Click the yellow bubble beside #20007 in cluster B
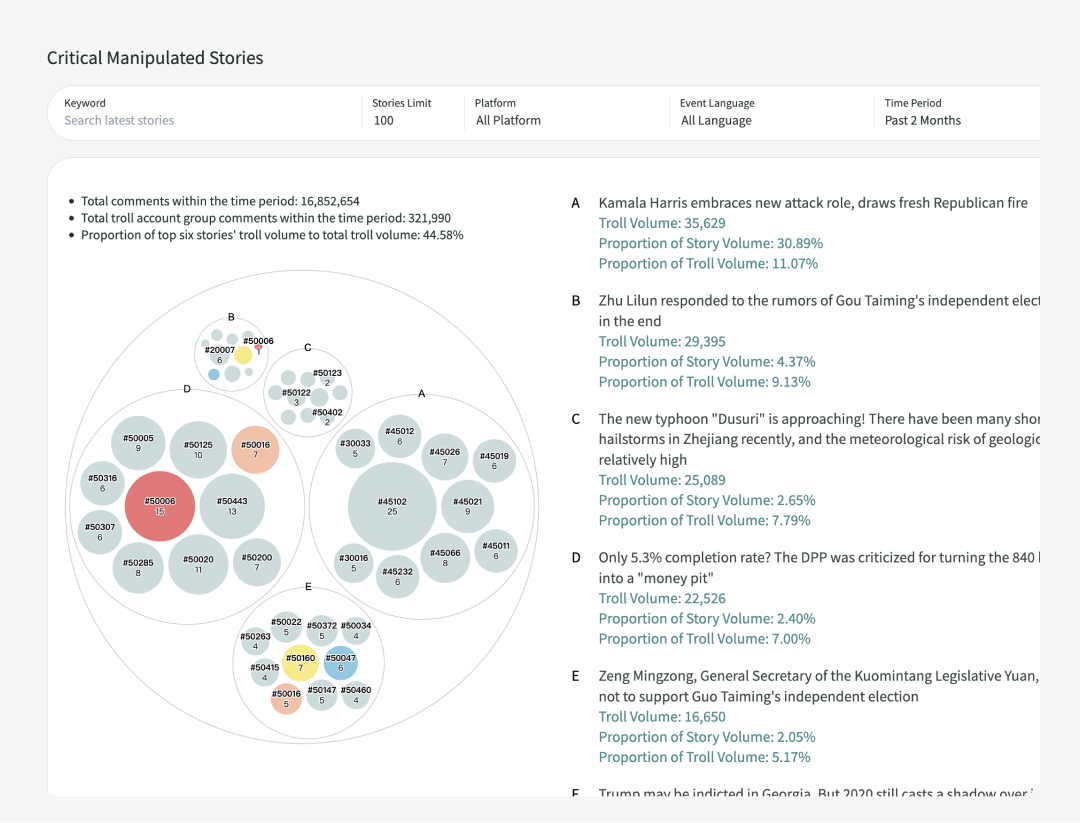Image resolution: width=1080 pixels, height=823 pixels. click(243, 355)
